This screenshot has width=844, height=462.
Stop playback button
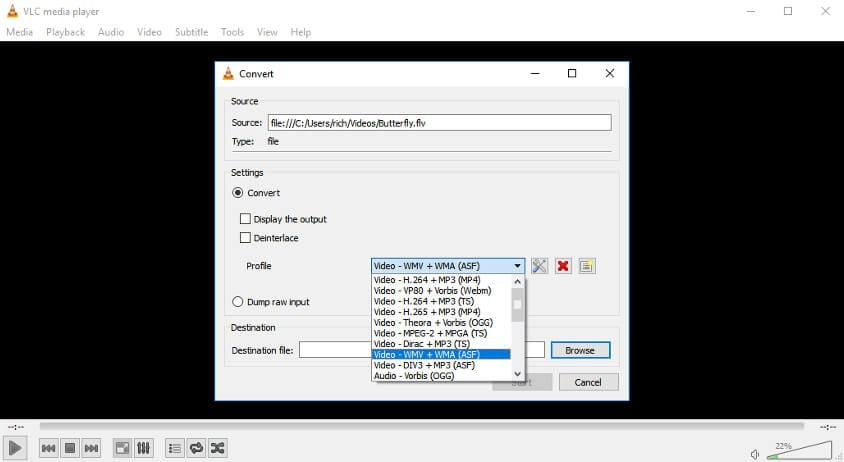tap(70, 448)
